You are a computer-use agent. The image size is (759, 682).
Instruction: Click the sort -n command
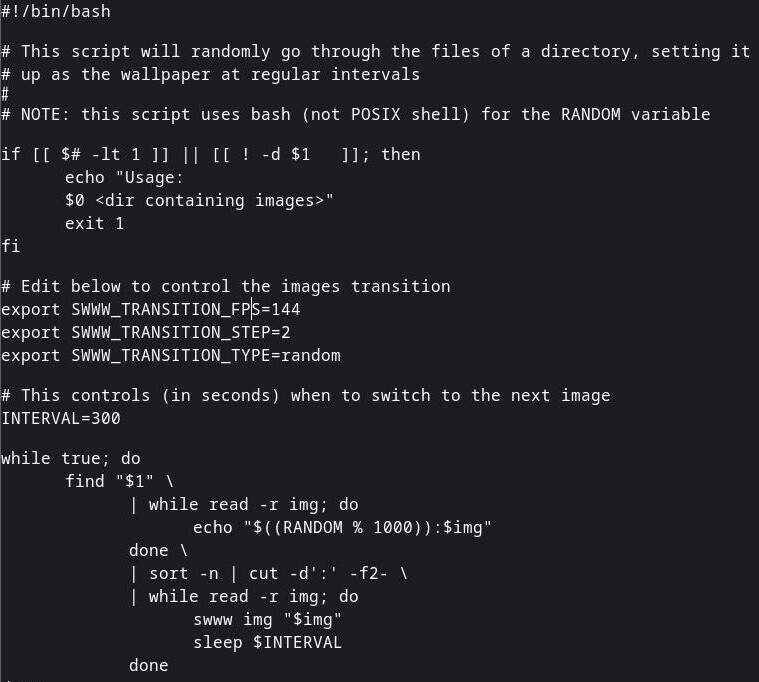coord(183,574)
